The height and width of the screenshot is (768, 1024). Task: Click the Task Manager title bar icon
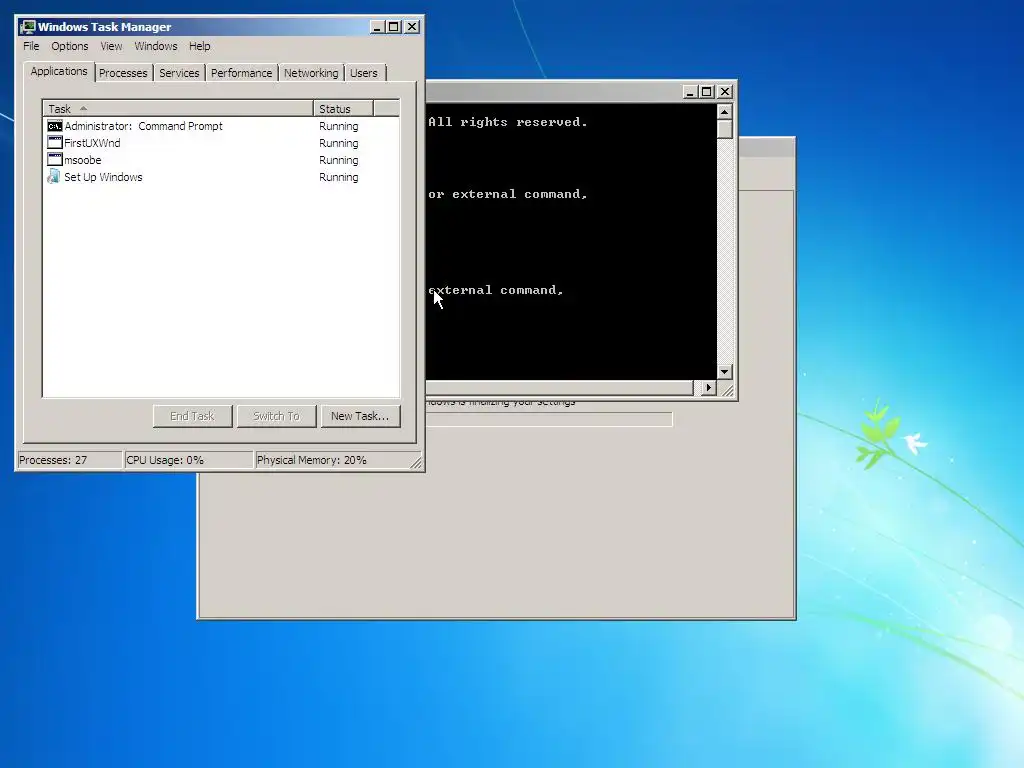[x=27, y=27]
